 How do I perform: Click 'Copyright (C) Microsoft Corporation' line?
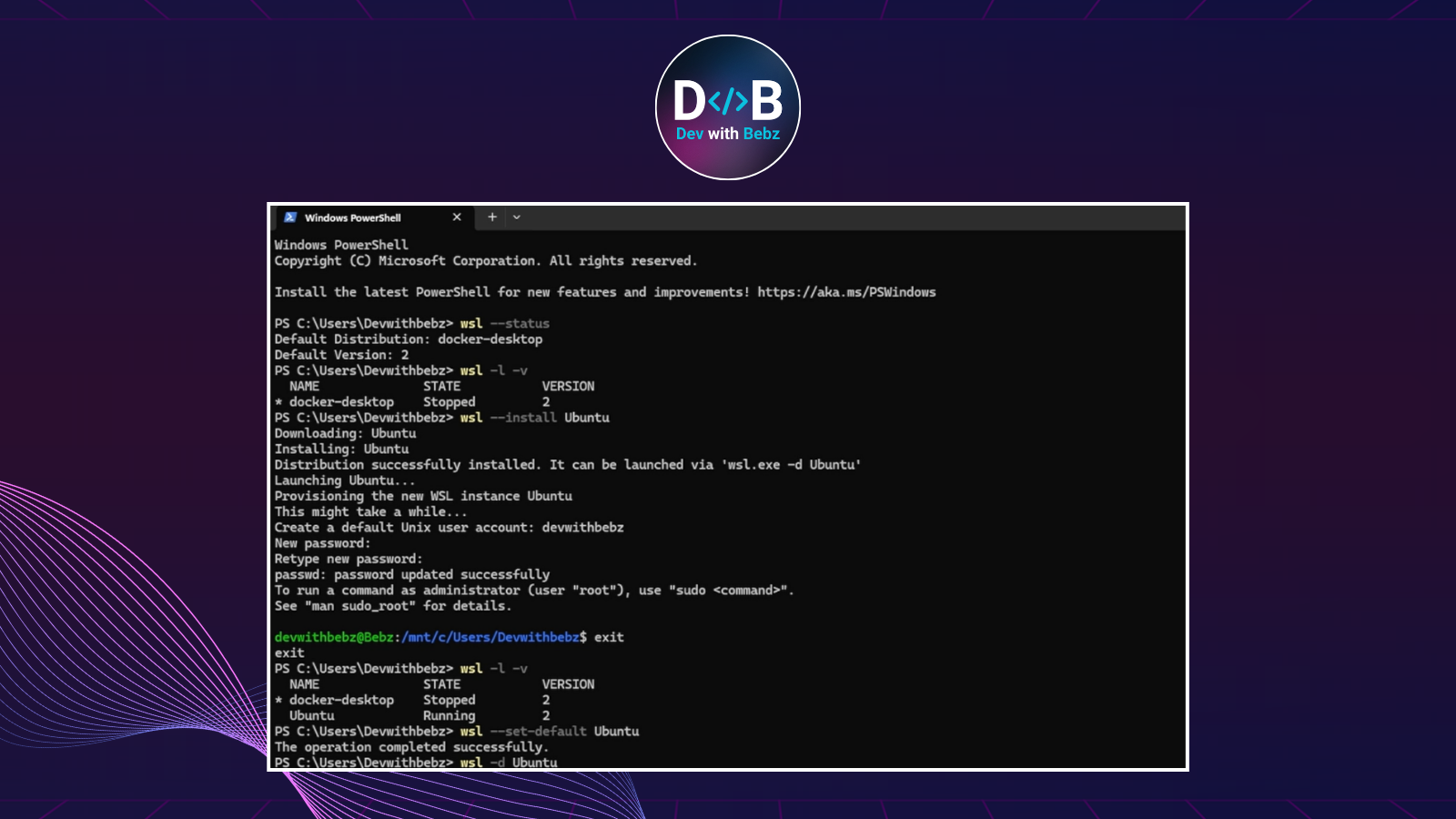pyautogui.click(x=486, y=261)
